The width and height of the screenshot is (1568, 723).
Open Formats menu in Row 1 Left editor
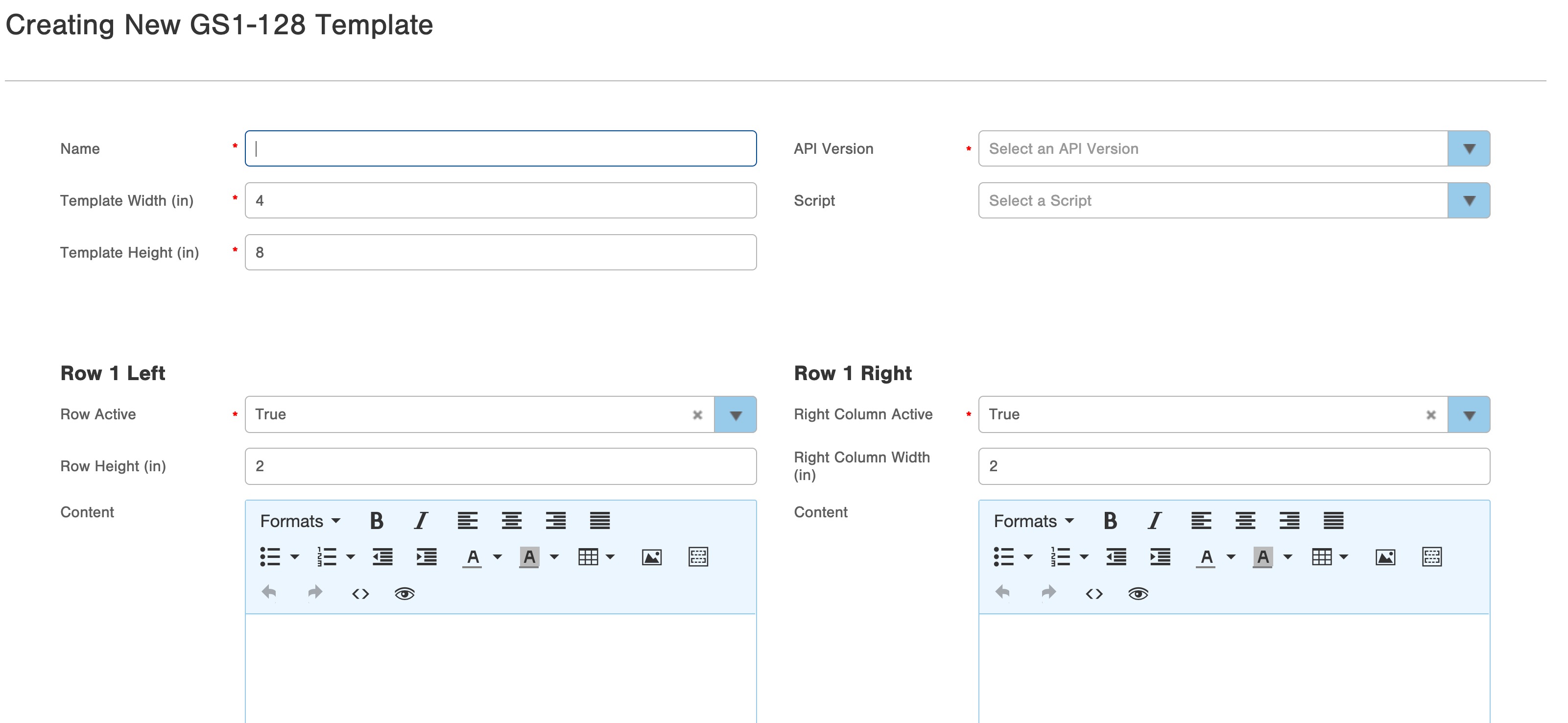[300, 521]
